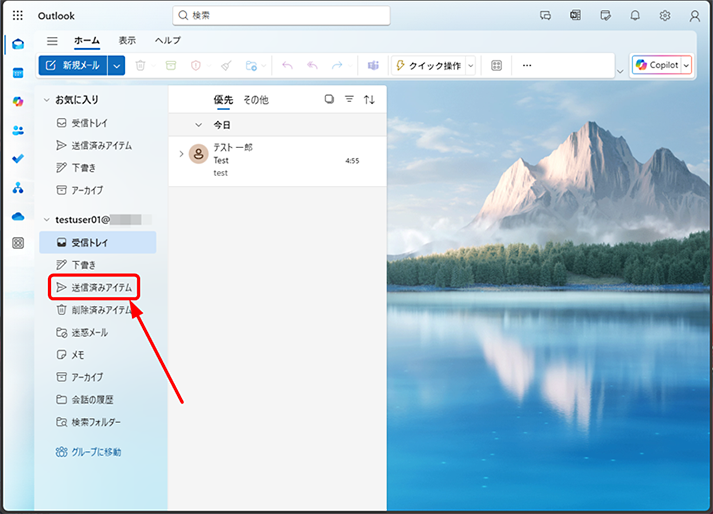
Task: Open the filter icon in message list
Action: point(349,99)
